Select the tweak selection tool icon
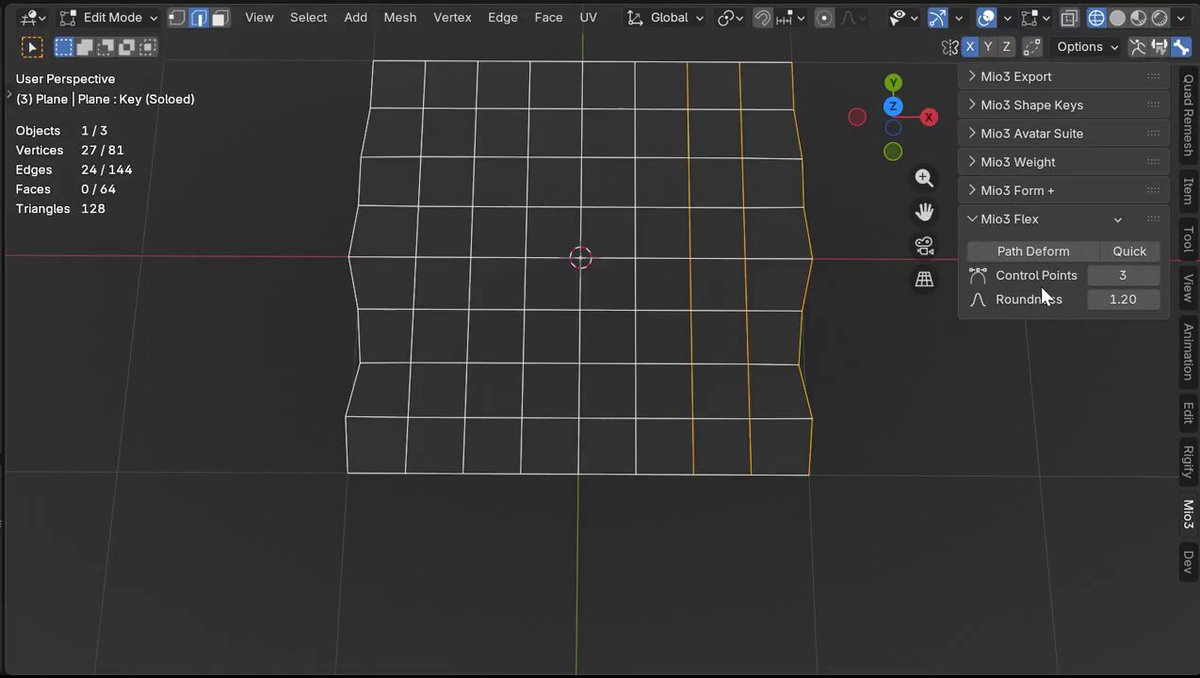1200x678 pixels. pos(32,47)
